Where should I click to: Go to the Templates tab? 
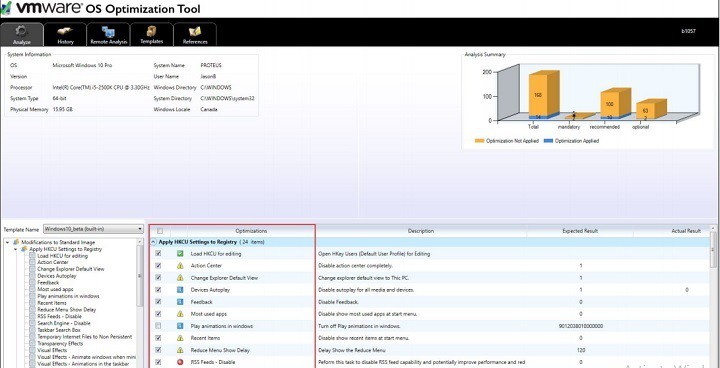pos(152,34)
